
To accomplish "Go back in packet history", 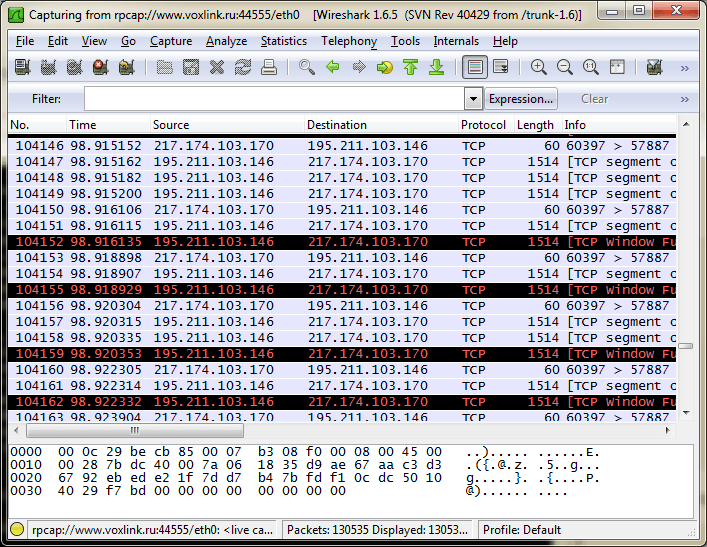I will tap(333, 67).
